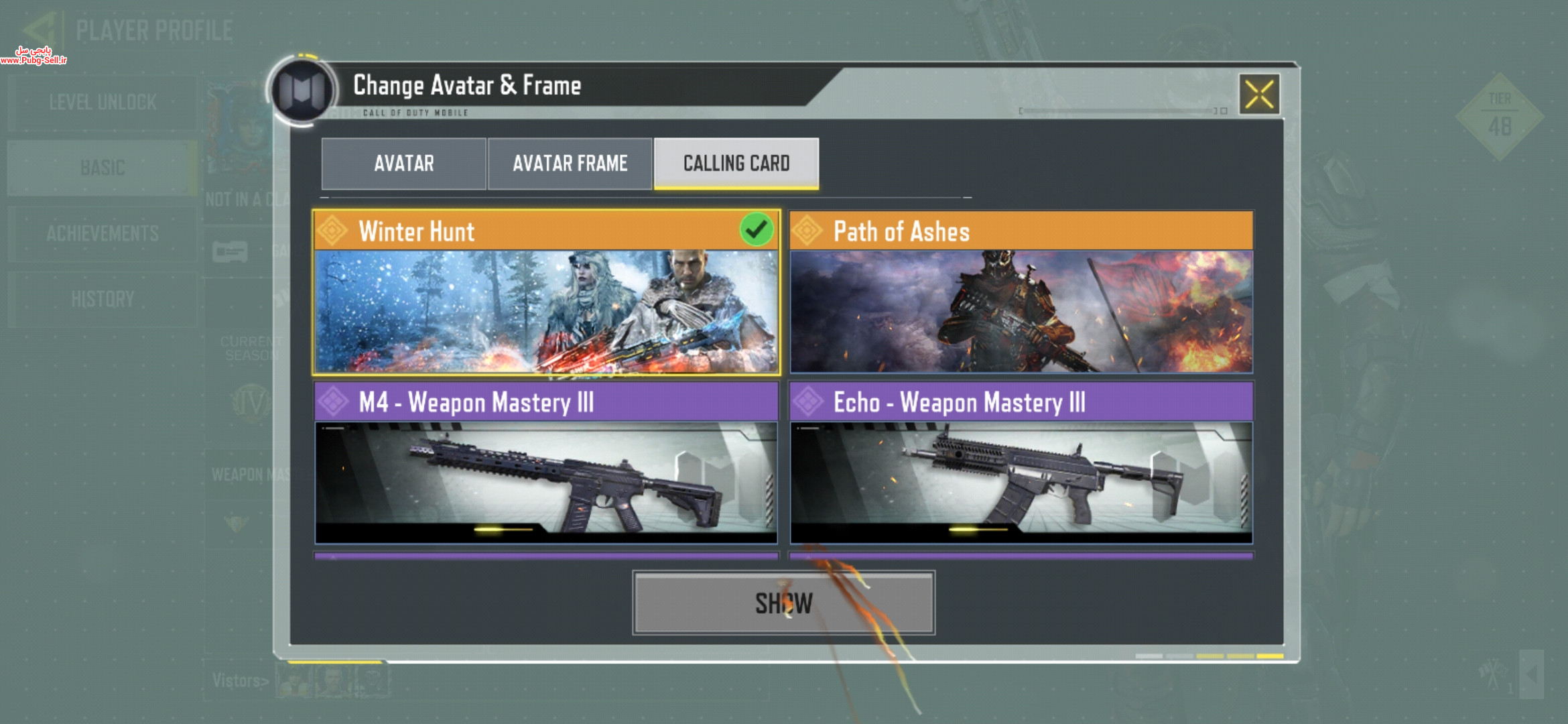Pick the M4 Weapon Mastery III card
The width and height of the screenshot is (1568, 724).
(546, 463)
